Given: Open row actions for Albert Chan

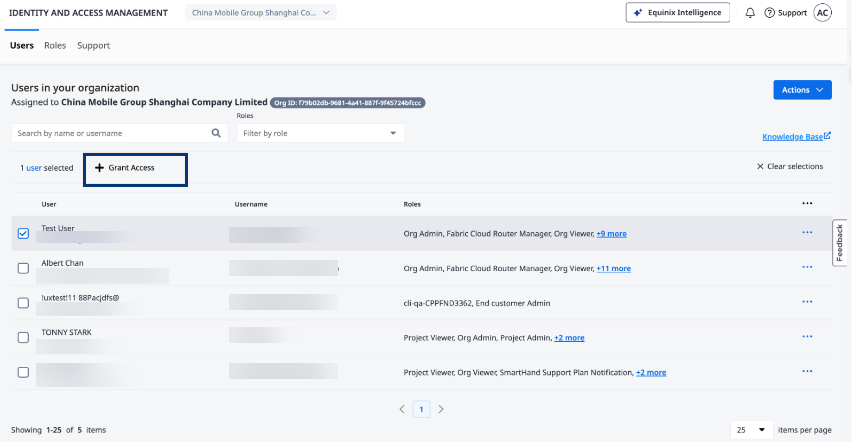Looking at the screenshot, I should coord(807,267).
